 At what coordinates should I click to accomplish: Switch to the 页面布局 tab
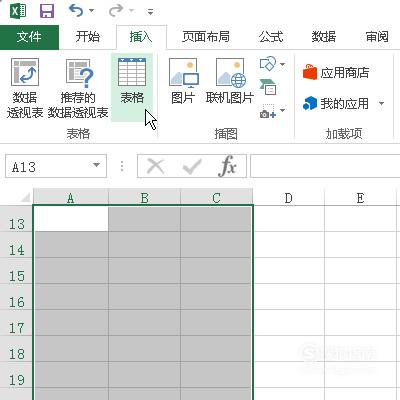206,37
